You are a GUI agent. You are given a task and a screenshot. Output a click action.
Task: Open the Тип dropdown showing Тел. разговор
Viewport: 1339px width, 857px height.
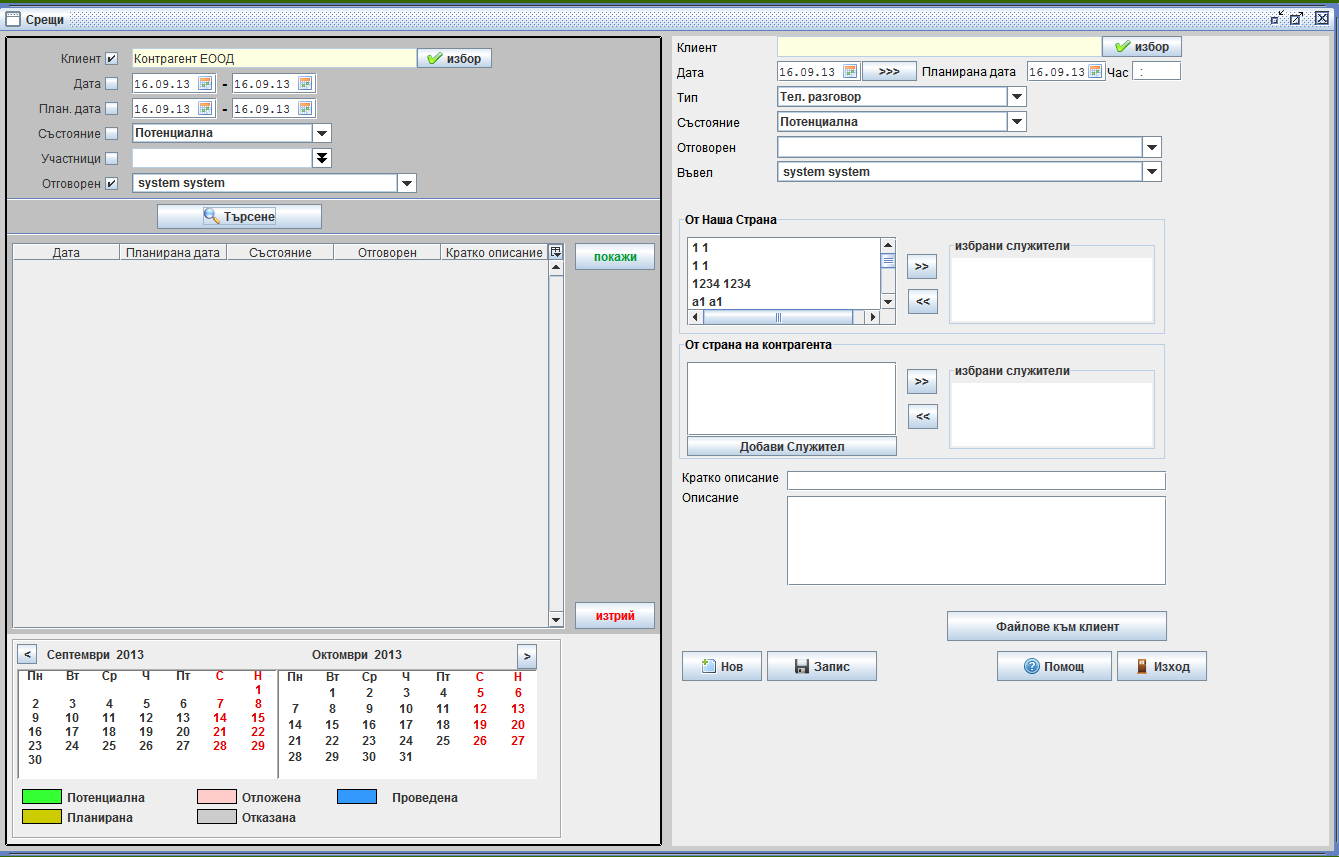(x=1017, y=97)
